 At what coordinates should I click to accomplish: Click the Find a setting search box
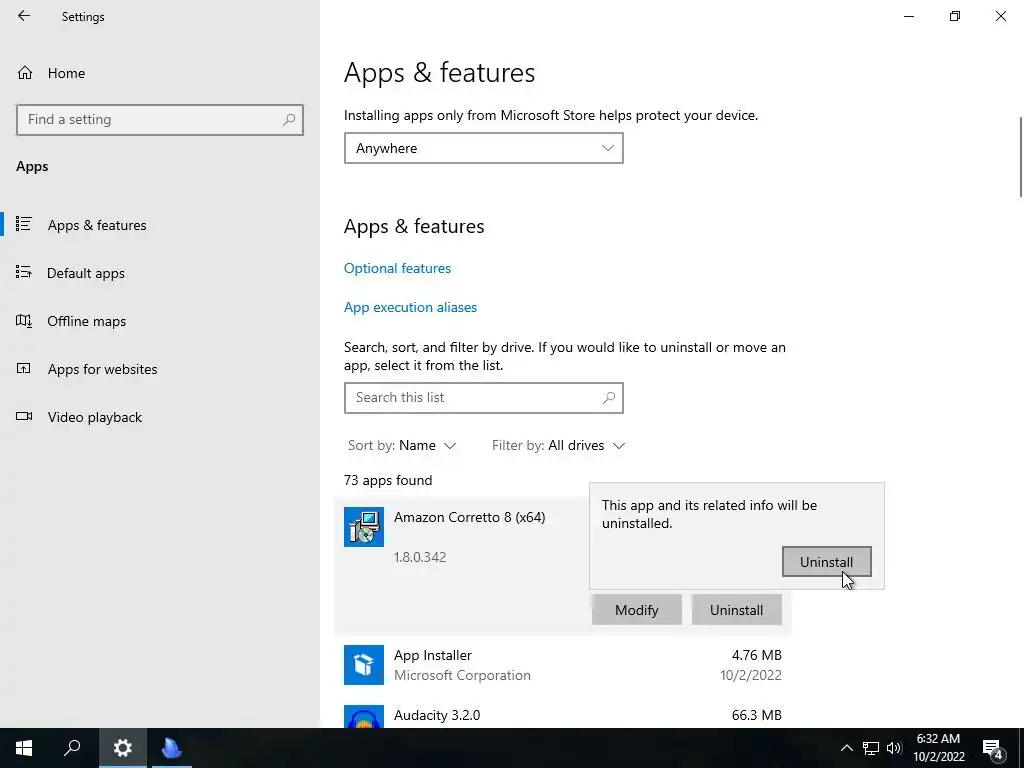(160, 120)
